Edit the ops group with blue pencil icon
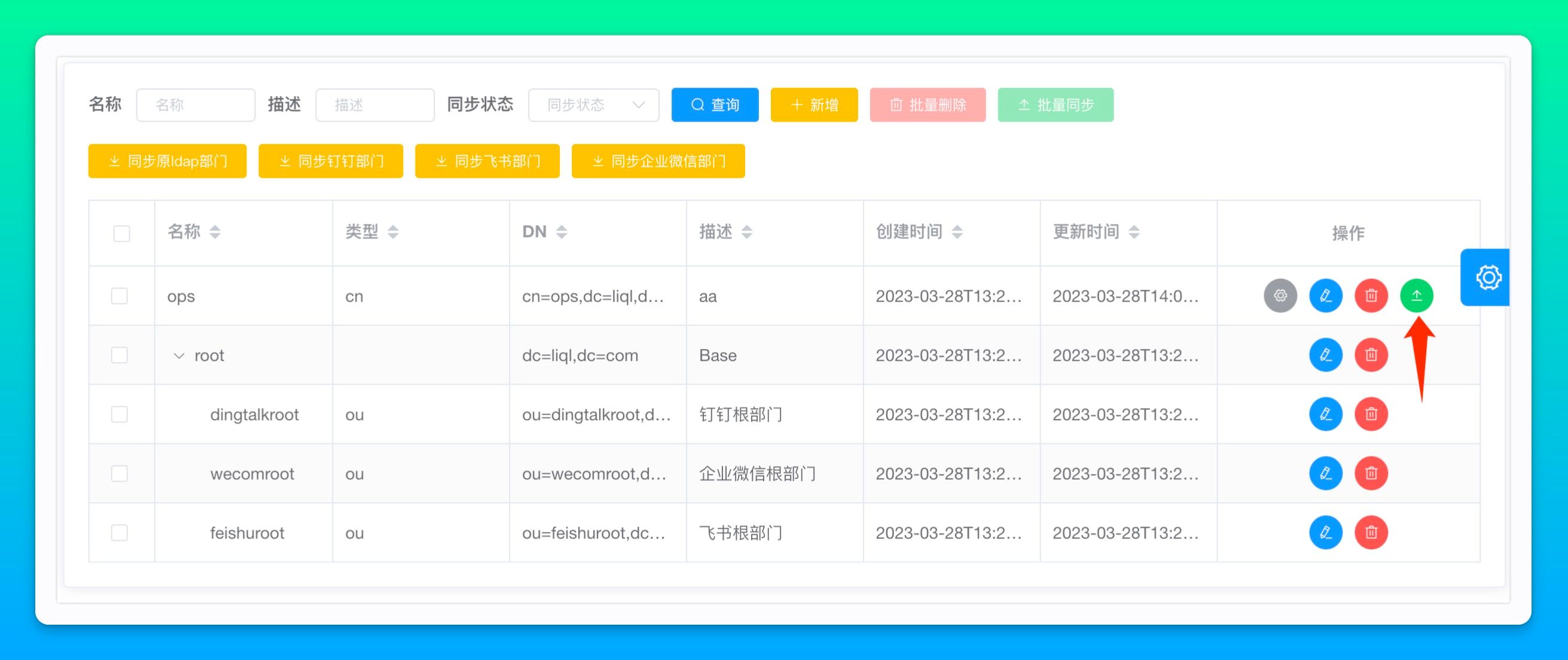1568x660 pixels. click(x=1326, y=296)
